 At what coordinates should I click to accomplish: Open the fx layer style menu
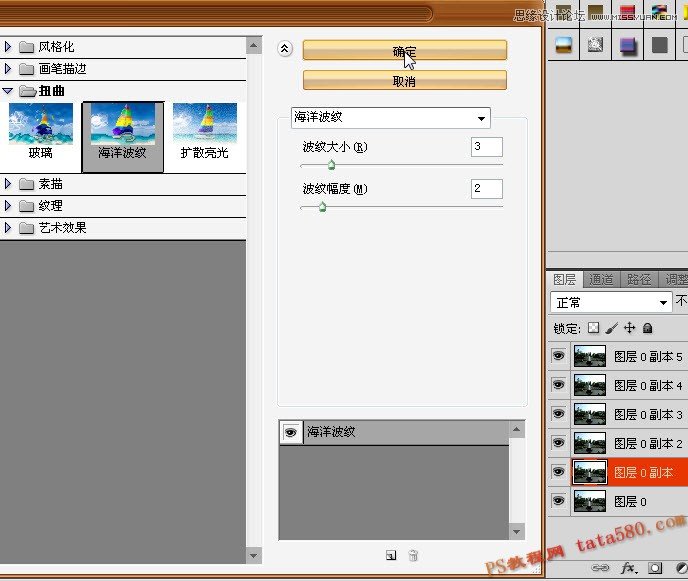[628, 568]
